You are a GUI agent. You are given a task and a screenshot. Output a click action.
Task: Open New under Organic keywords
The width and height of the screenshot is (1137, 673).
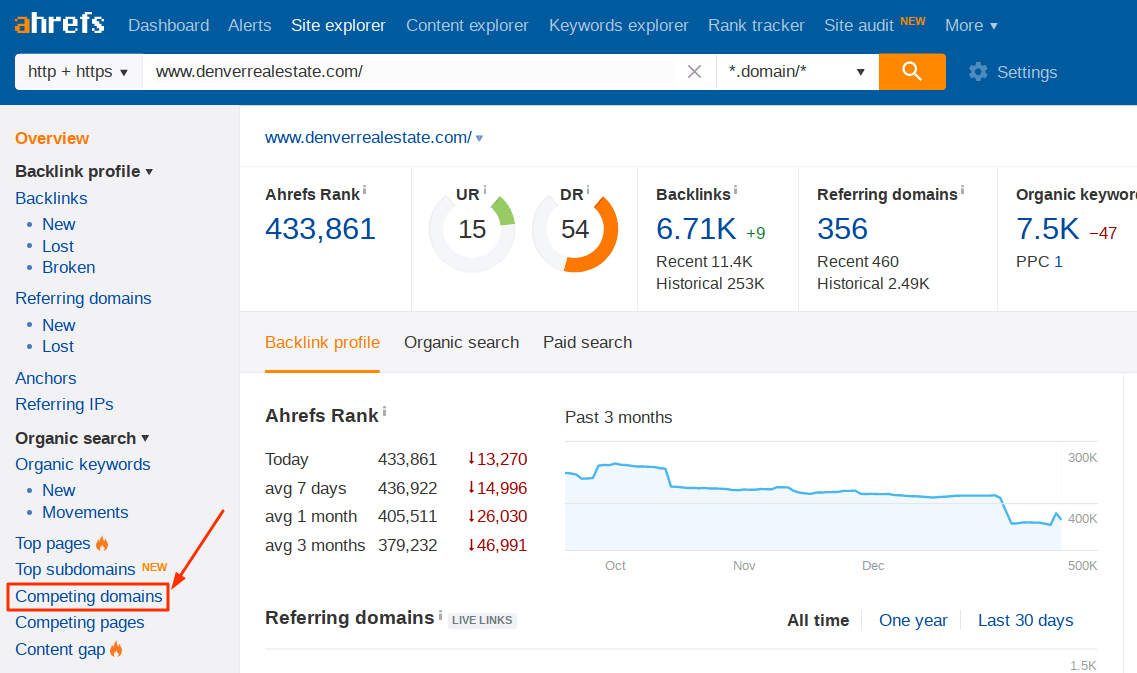click(59, 491)
